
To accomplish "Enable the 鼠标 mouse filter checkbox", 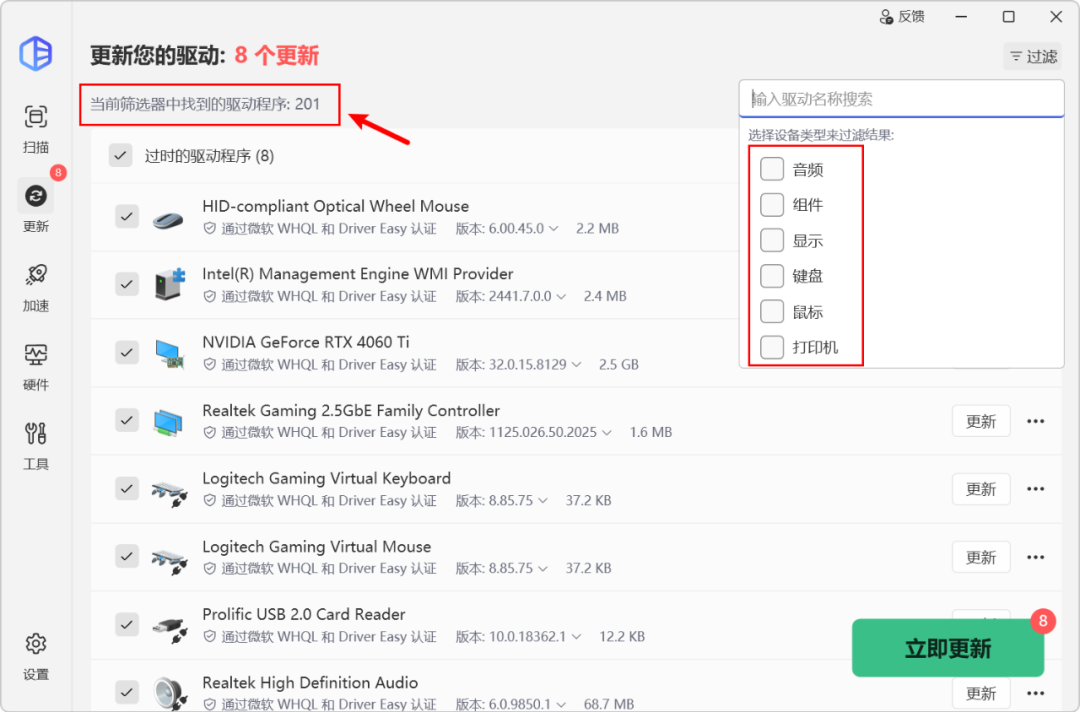I will coord(771,312).
